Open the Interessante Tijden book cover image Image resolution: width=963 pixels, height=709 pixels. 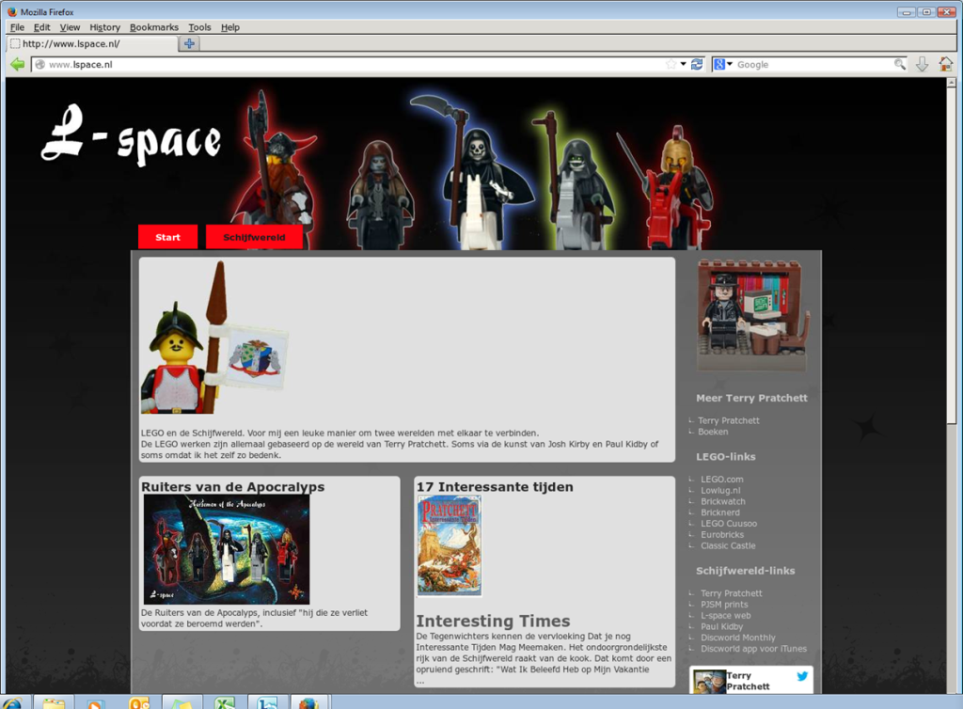(449, 546)
